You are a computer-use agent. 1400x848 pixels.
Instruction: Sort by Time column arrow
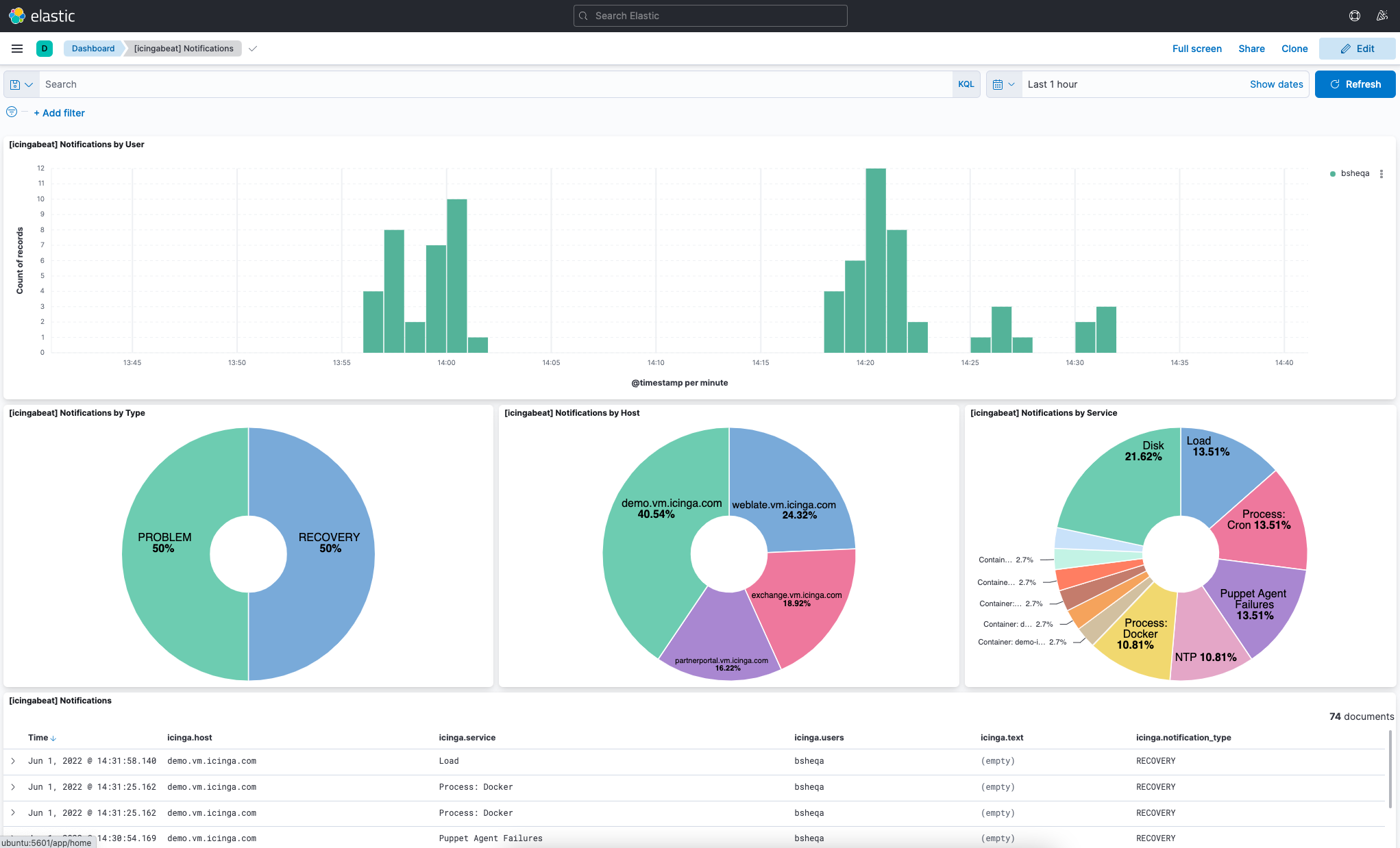click(53, 738)
